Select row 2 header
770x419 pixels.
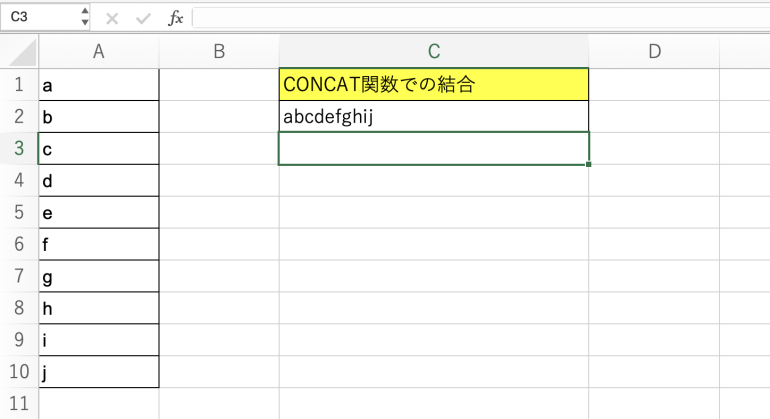click(19, 116)
